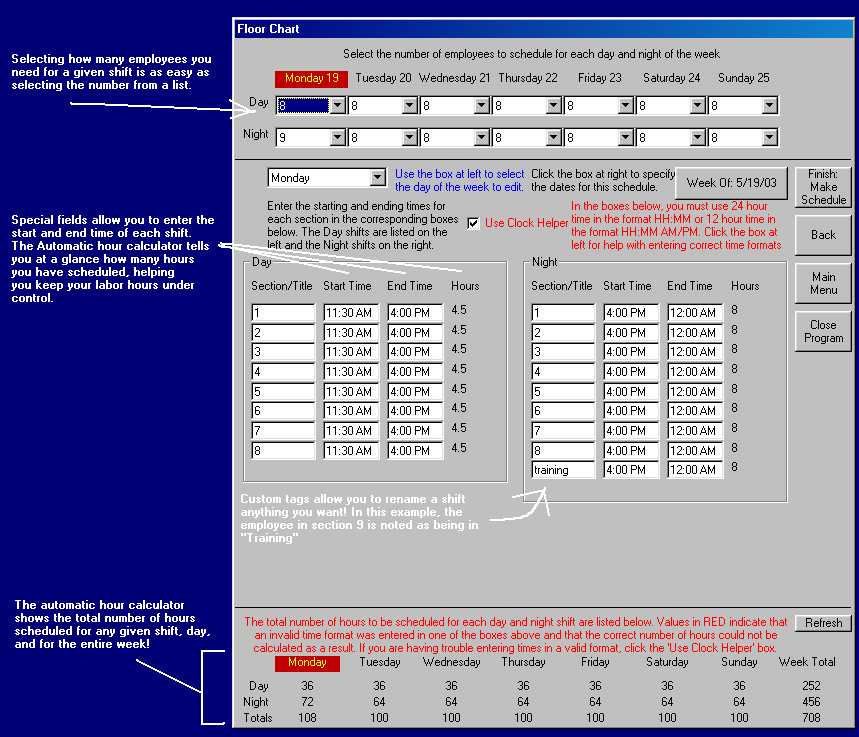Go Back using the Back button

(x=823, y=235)
